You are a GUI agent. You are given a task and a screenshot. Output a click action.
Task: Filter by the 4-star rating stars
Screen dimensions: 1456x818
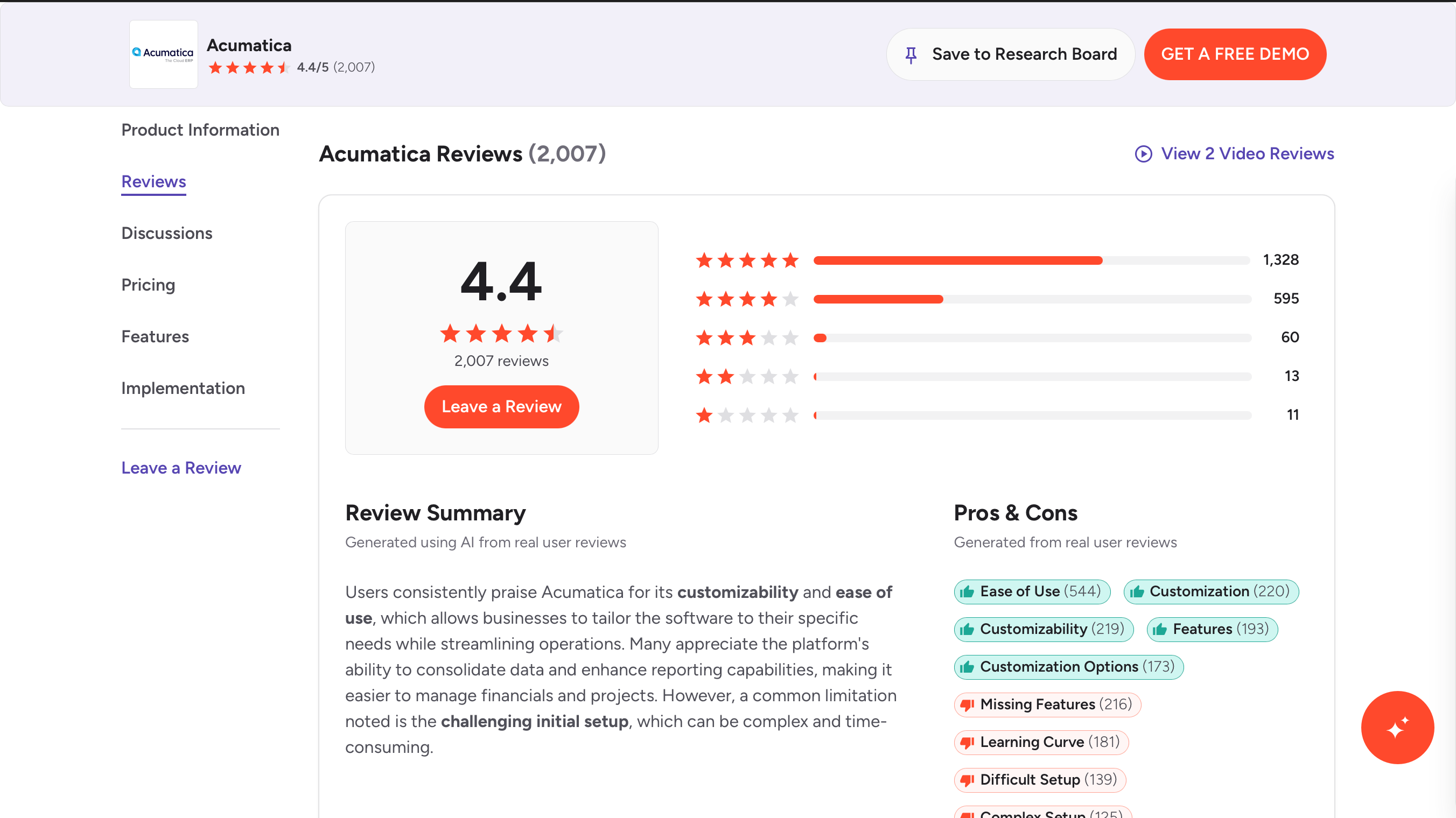pos(747,299)
